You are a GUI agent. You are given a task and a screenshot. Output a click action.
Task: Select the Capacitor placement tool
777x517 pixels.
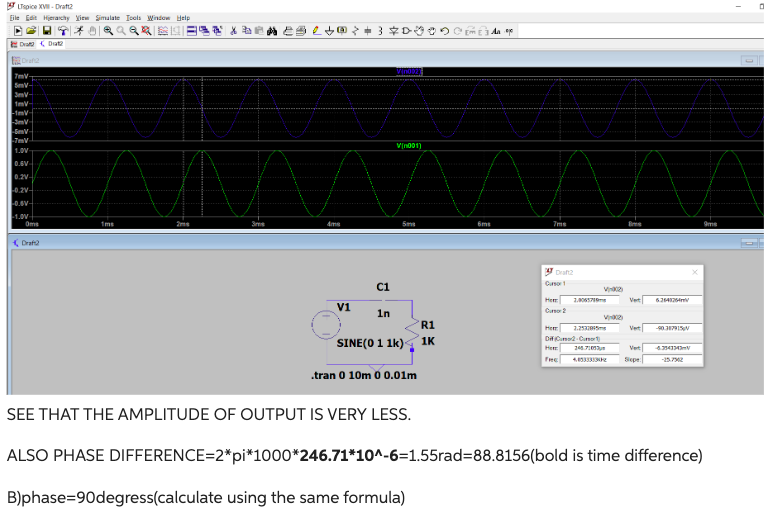tap(368, 31)
